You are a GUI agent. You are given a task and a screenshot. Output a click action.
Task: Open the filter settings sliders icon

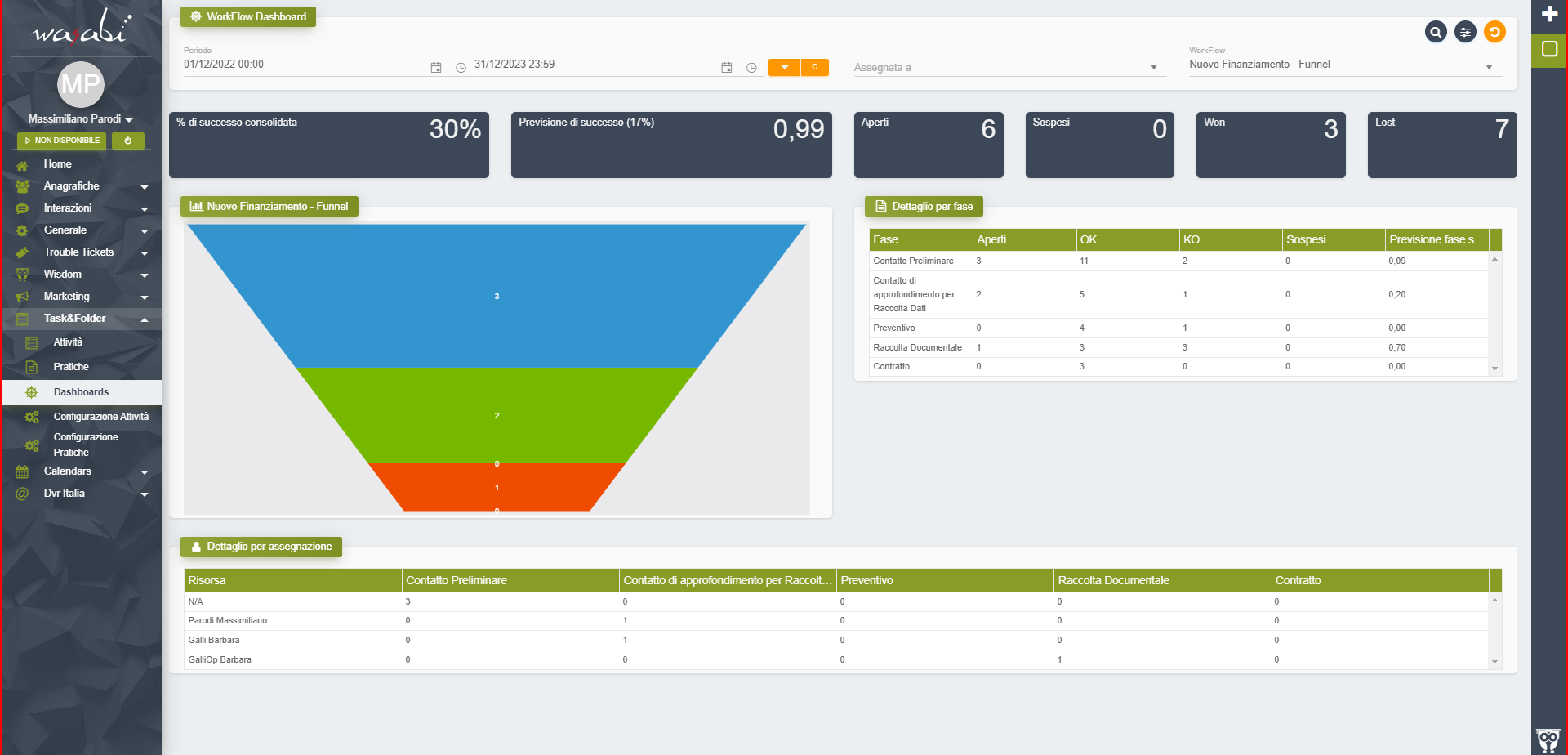1465,32
